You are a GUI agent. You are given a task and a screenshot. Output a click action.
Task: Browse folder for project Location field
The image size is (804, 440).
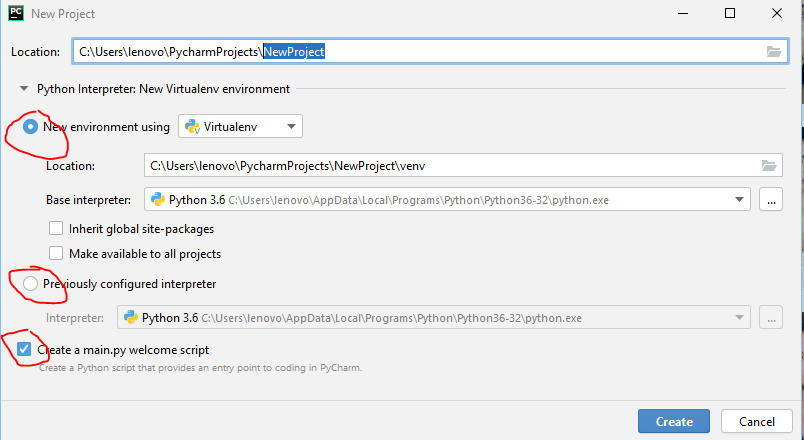(774, 52)
